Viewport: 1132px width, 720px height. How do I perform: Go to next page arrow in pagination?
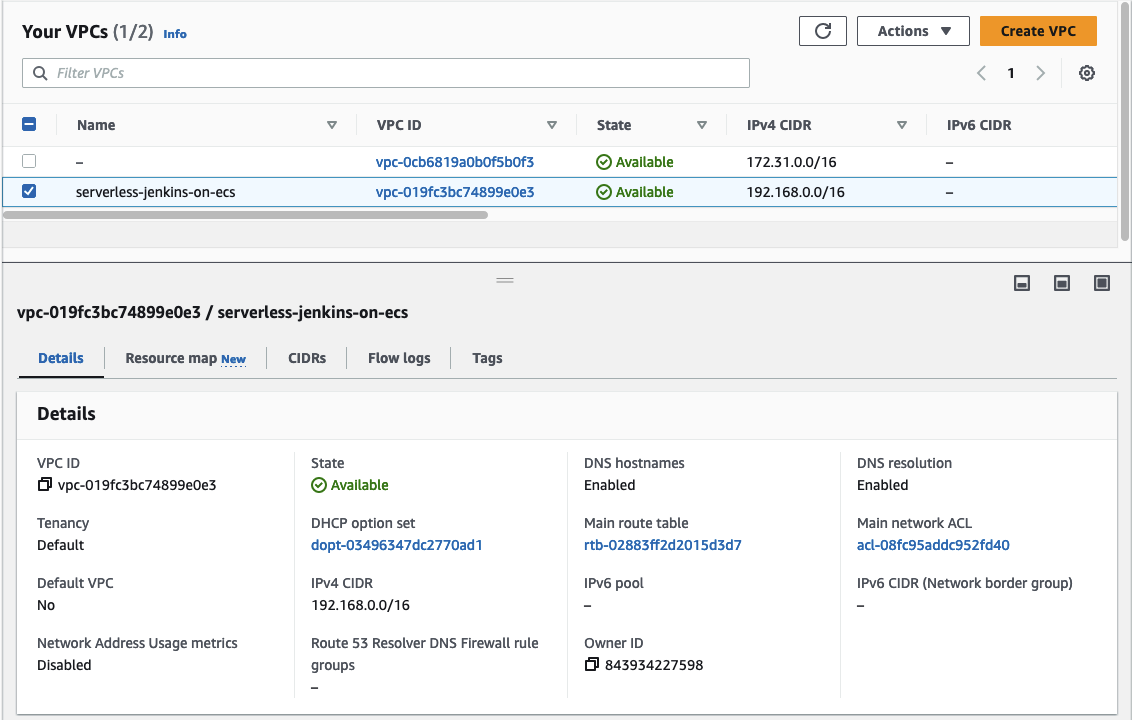[1041, 73]
